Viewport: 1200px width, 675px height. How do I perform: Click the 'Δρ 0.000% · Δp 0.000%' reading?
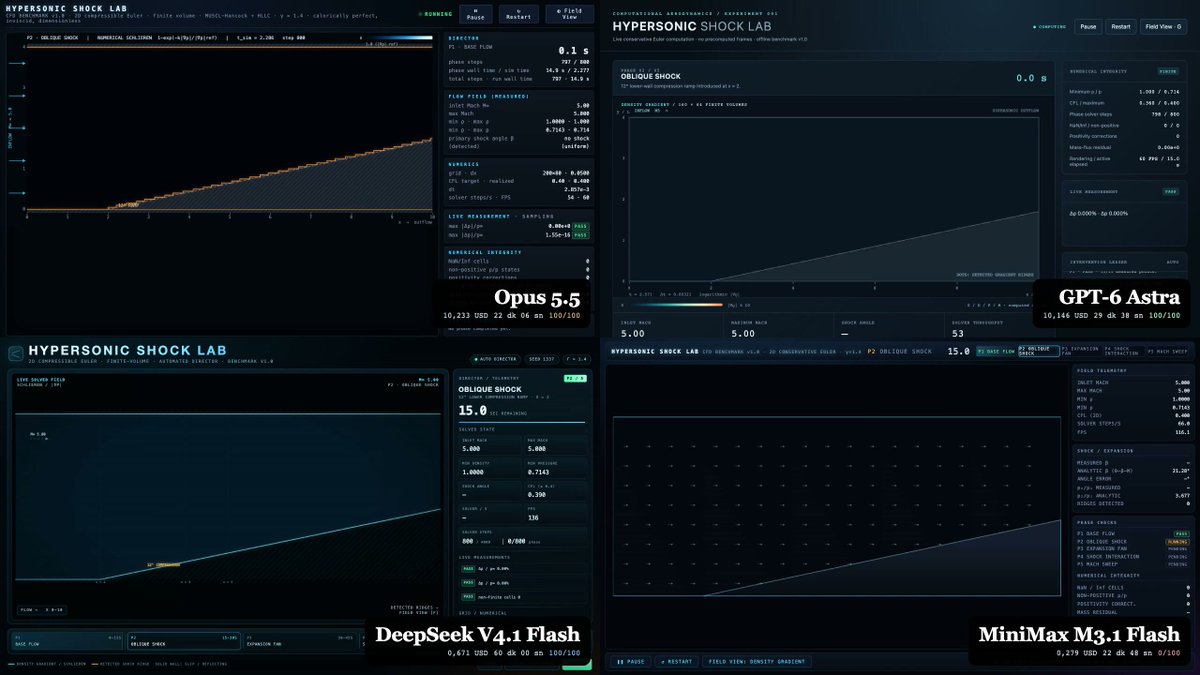coord(1097,213)
